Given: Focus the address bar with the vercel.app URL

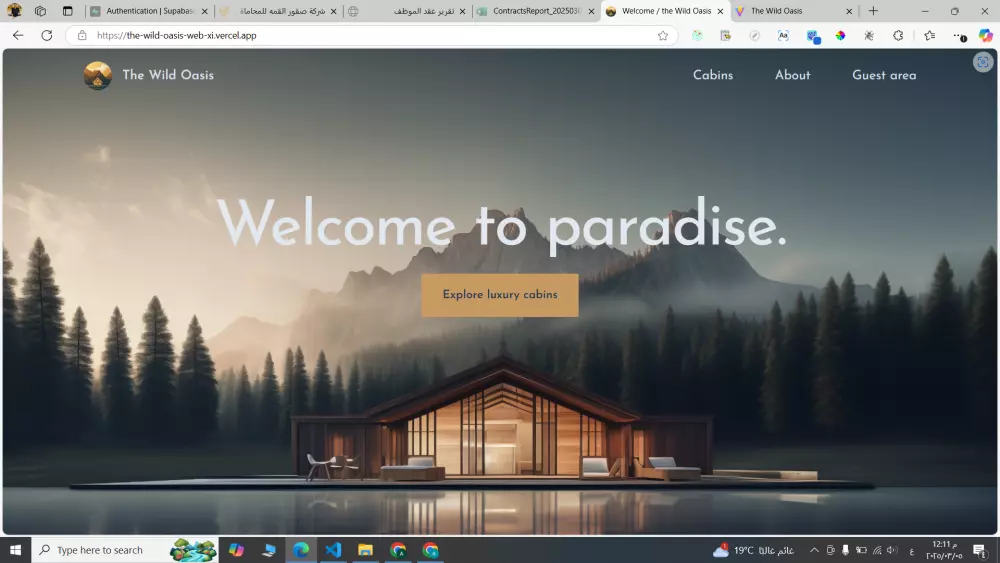Looking at the screenshot, I should (x=370, y=36).
